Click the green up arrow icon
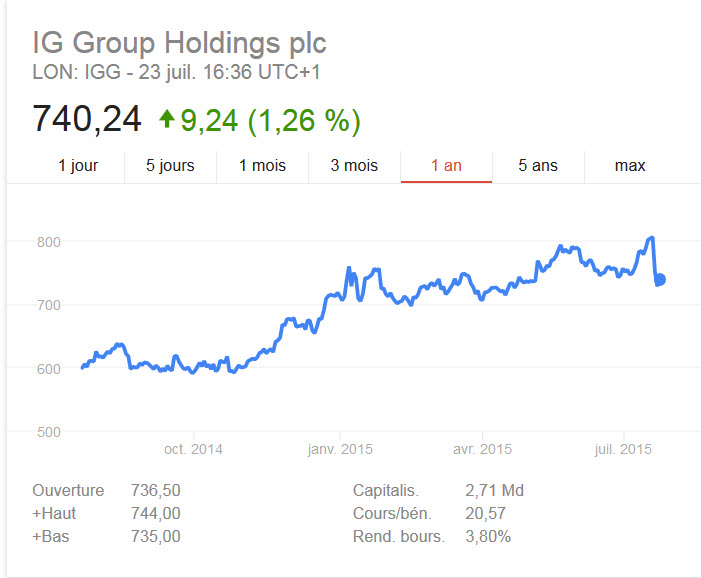The width and height of the screenshot is (701, 578). click(x=167, y=120)
